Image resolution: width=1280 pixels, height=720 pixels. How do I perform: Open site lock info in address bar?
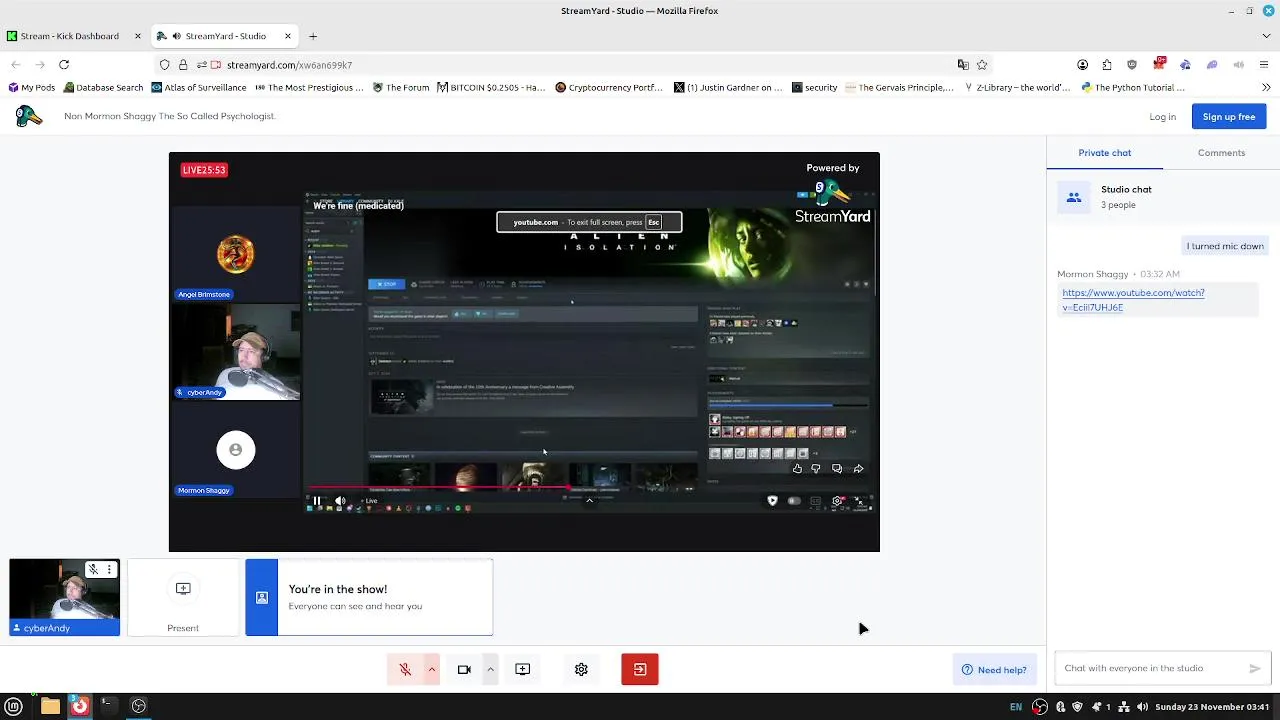coord(183,65)
